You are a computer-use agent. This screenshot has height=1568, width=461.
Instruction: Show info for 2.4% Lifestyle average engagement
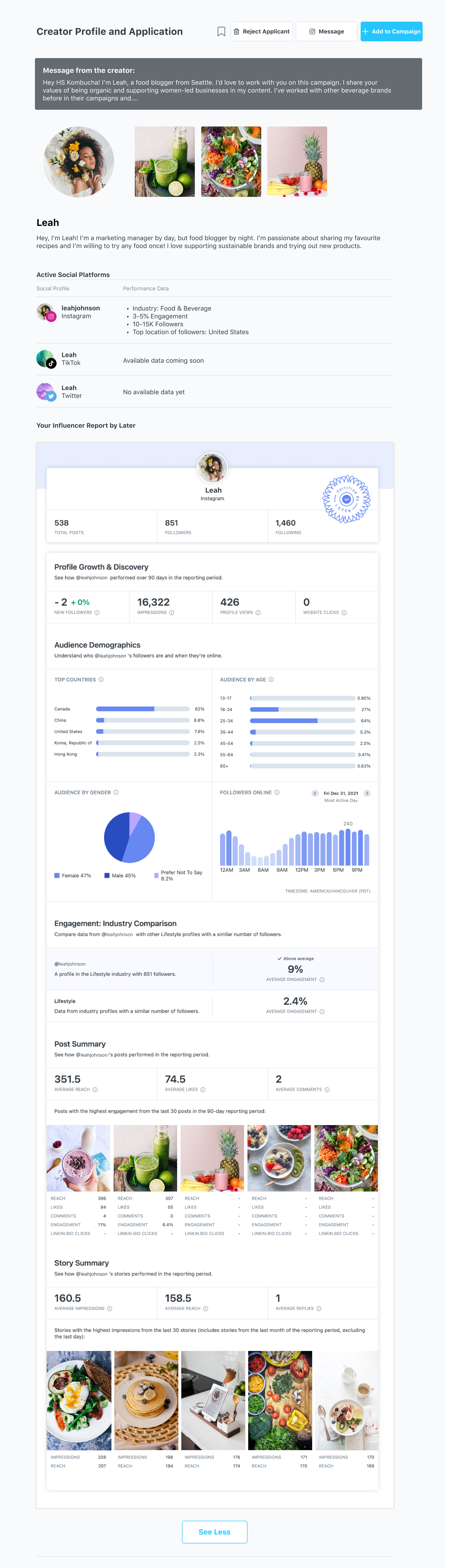point(322,1011)
